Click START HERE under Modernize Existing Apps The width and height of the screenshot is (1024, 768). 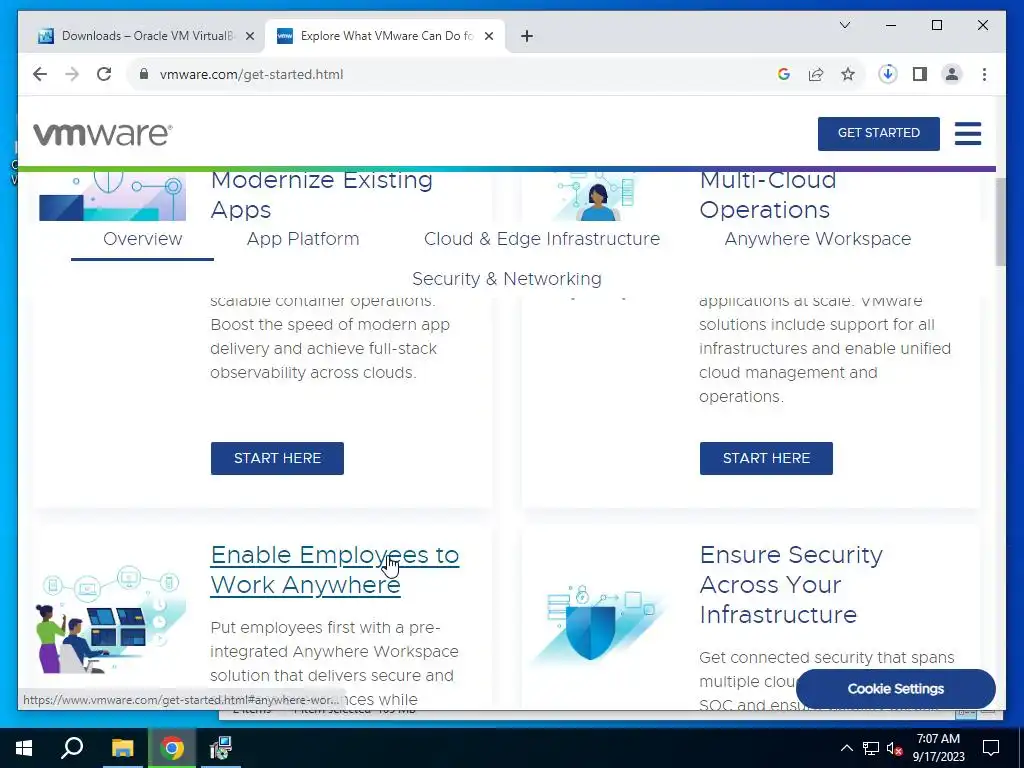(277, 458)
